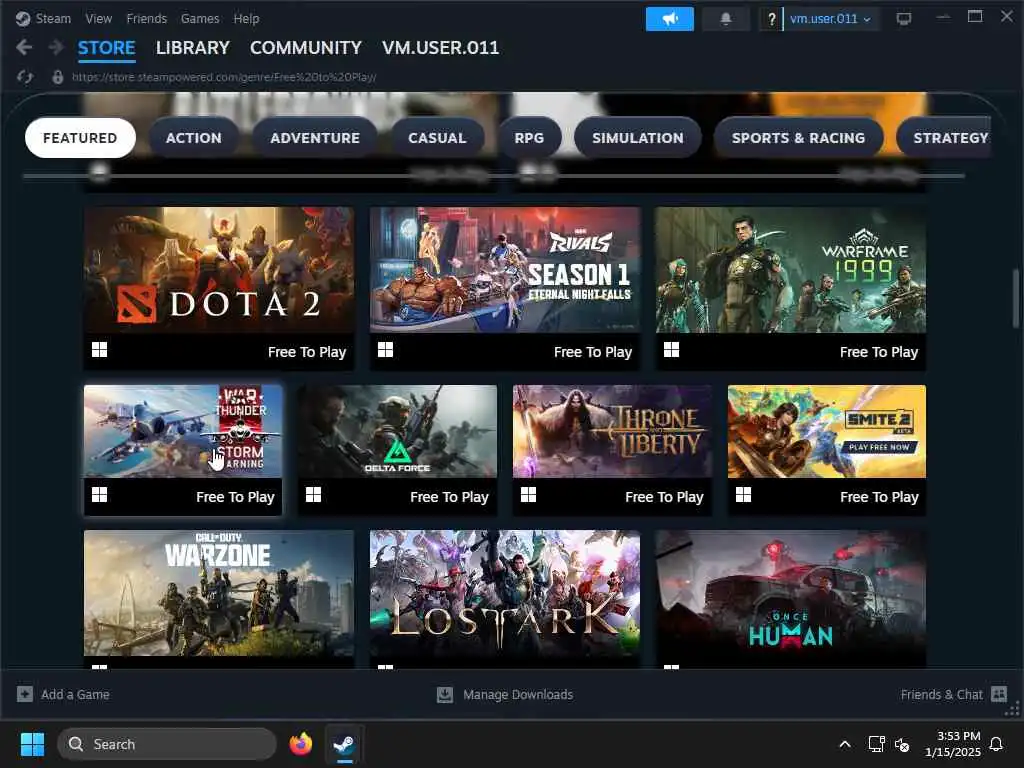Open the Throne and Liberty capsule

612,449
